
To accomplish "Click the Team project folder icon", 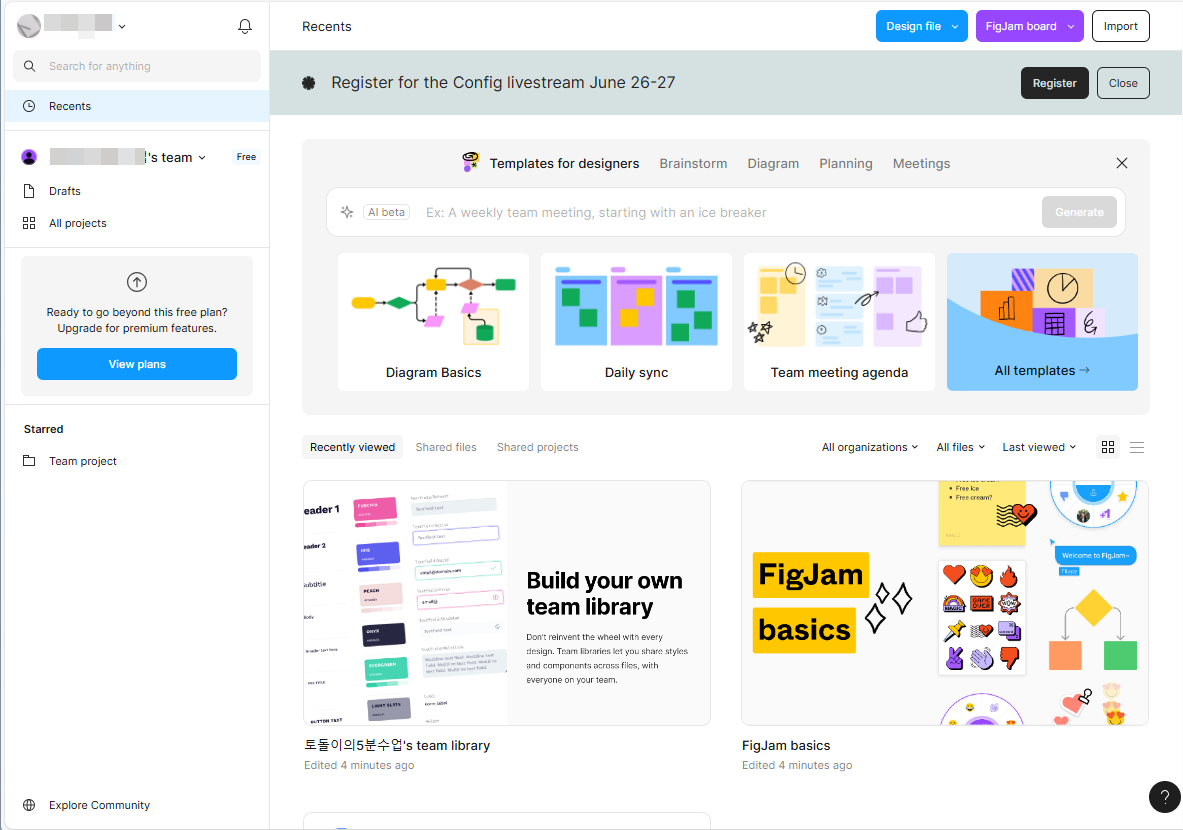I will point(29,461).
